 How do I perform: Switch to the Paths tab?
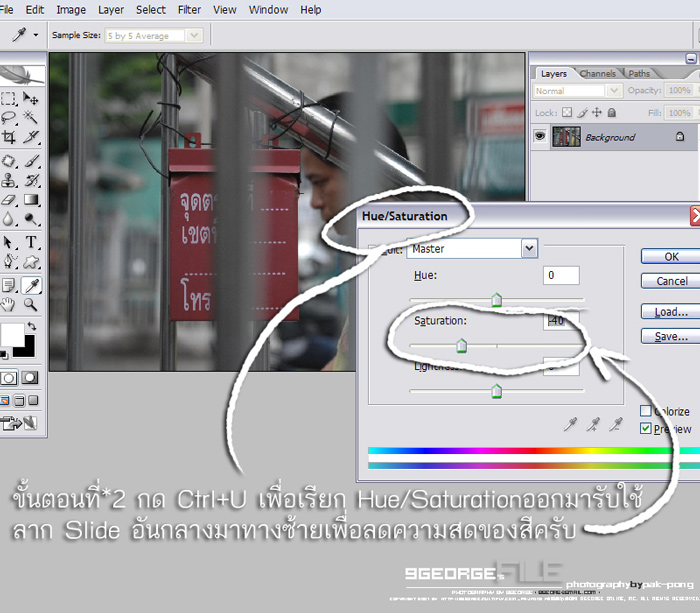639,74
